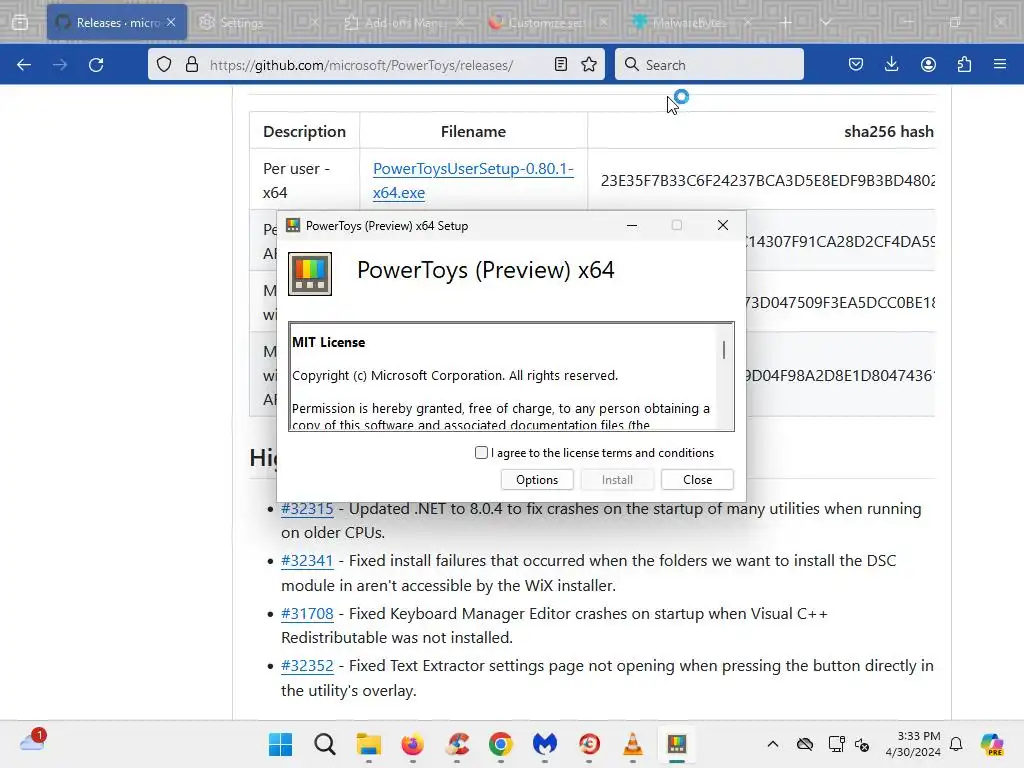Go back with the Firefox back arrow
This screenshot has width=1024, height=768.
coord(24,65)
